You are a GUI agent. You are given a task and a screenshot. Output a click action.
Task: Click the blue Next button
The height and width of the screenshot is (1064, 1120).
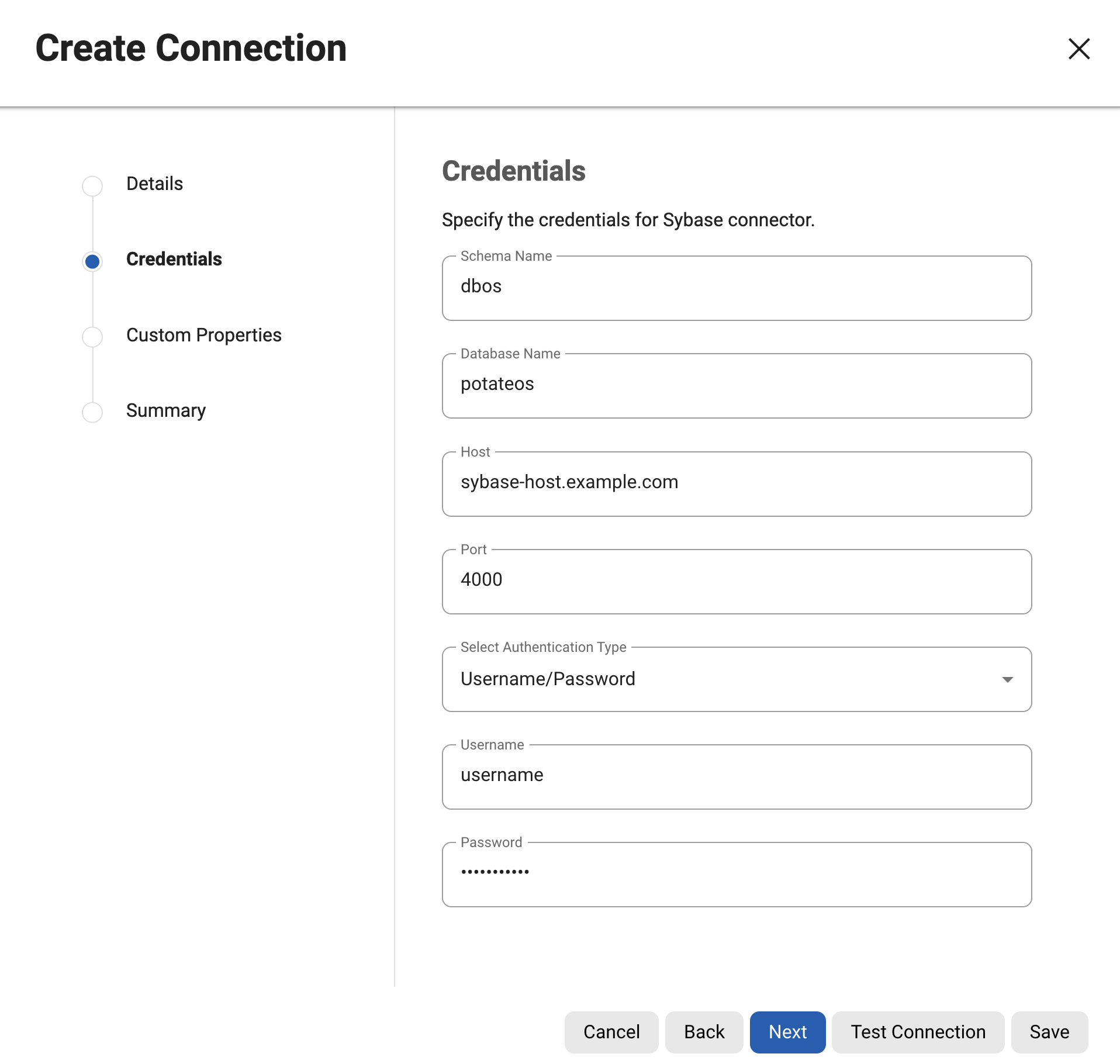click(x=787, y=1032)
